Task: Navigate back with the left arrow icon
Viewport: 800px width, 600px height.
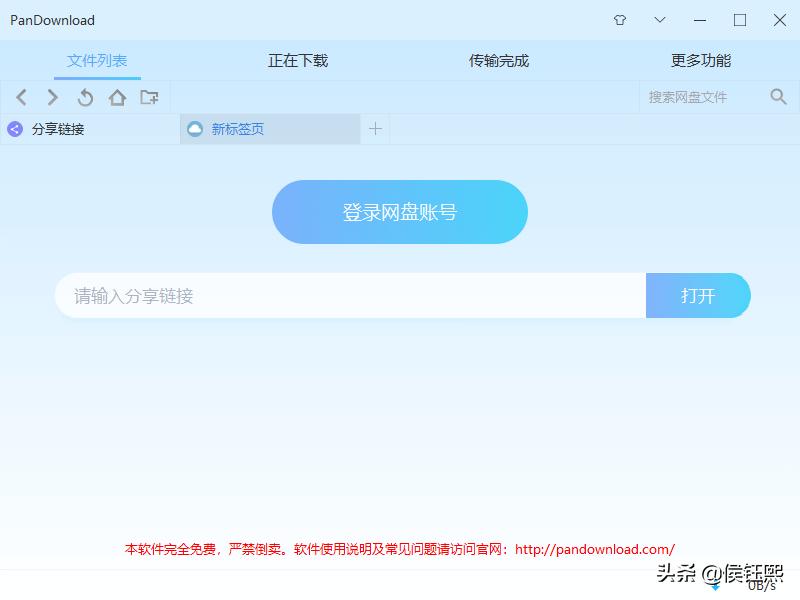Action: point(21,97)
